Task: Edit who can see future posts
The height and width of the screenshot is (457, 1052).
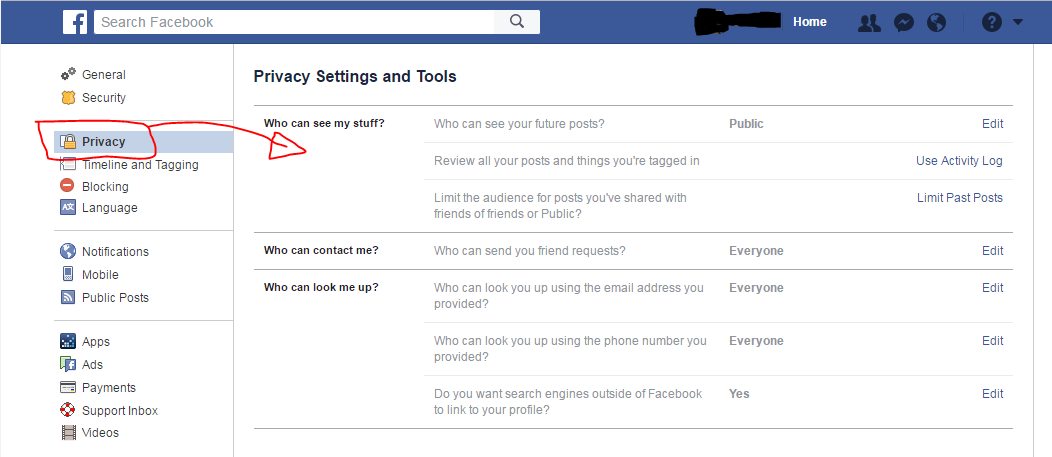Action: pos(993,123)
